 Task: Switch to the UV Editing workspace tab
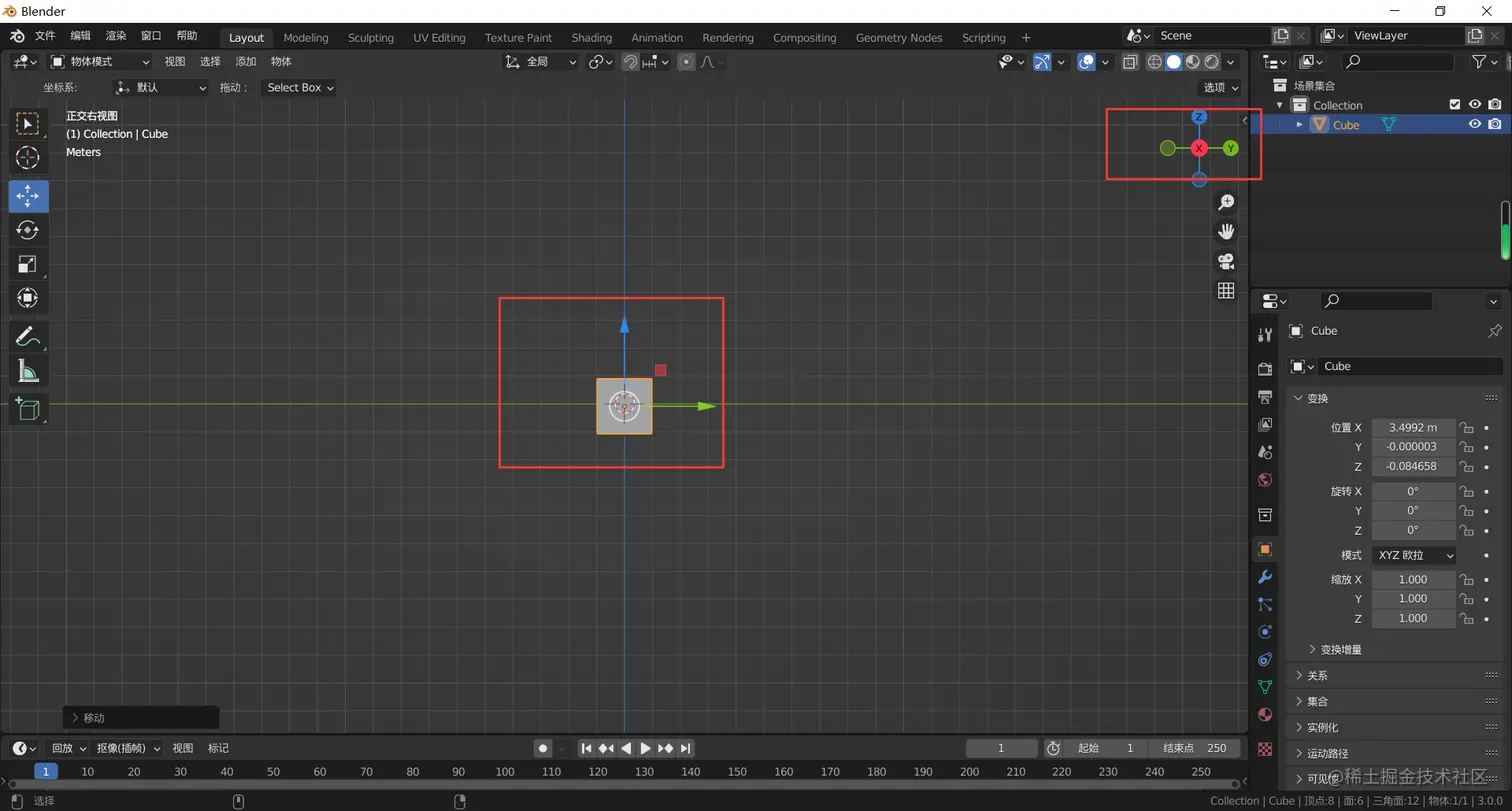440,38
